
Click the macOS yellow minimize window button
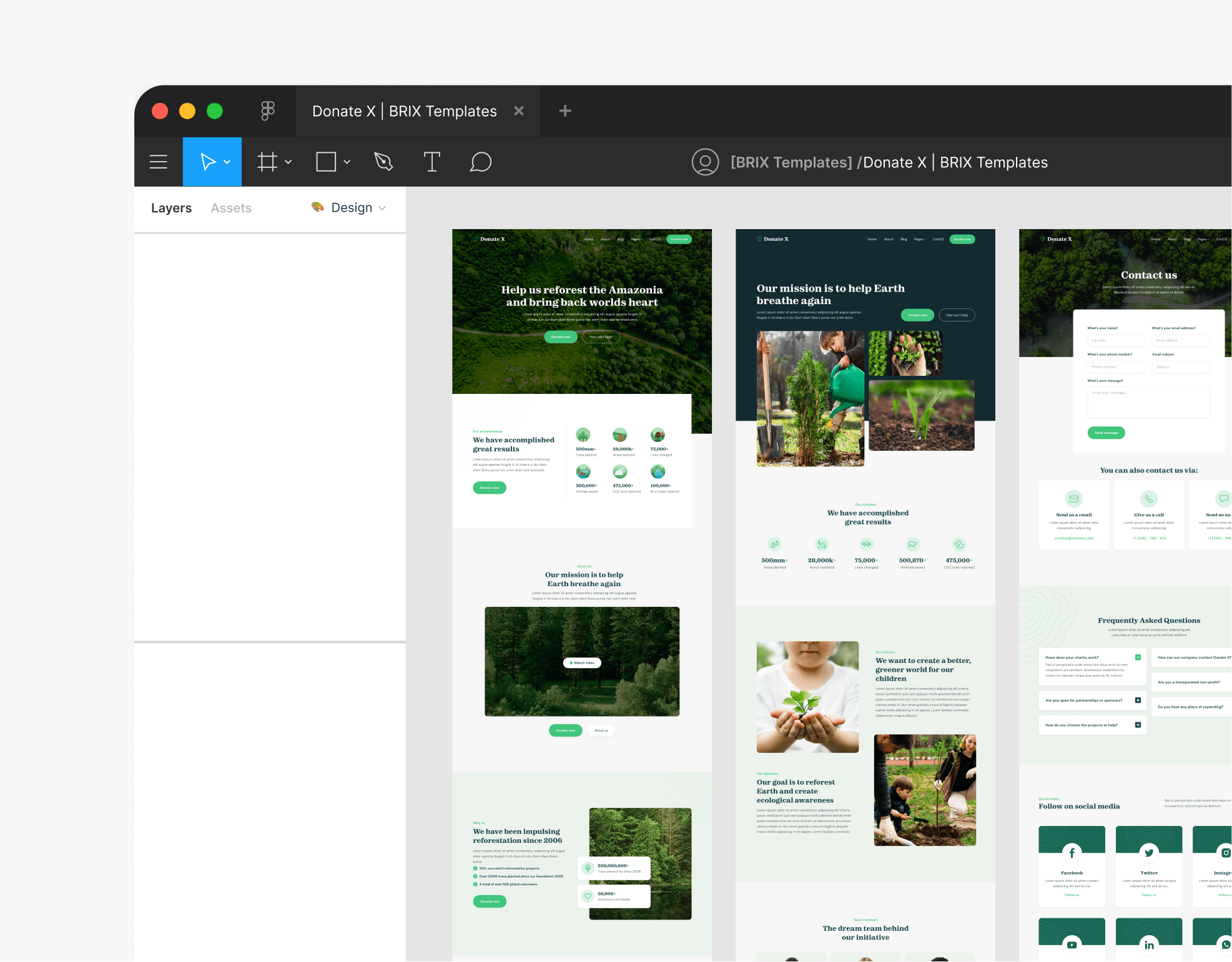[187, 111]
